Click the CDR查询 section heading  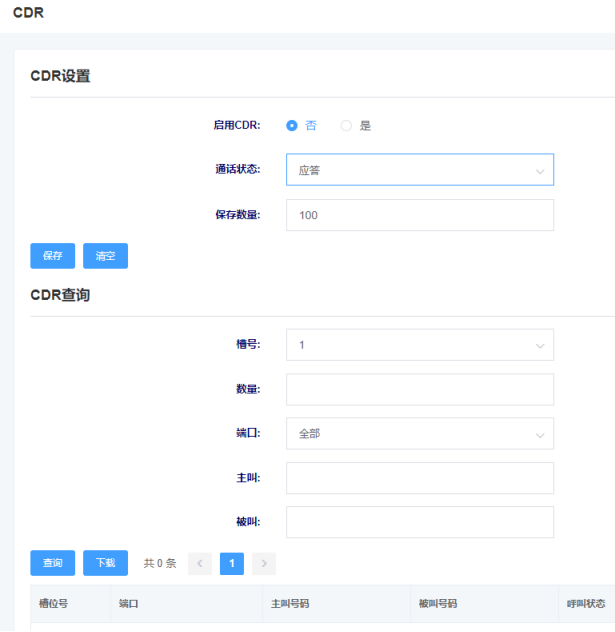pos(60,295)
